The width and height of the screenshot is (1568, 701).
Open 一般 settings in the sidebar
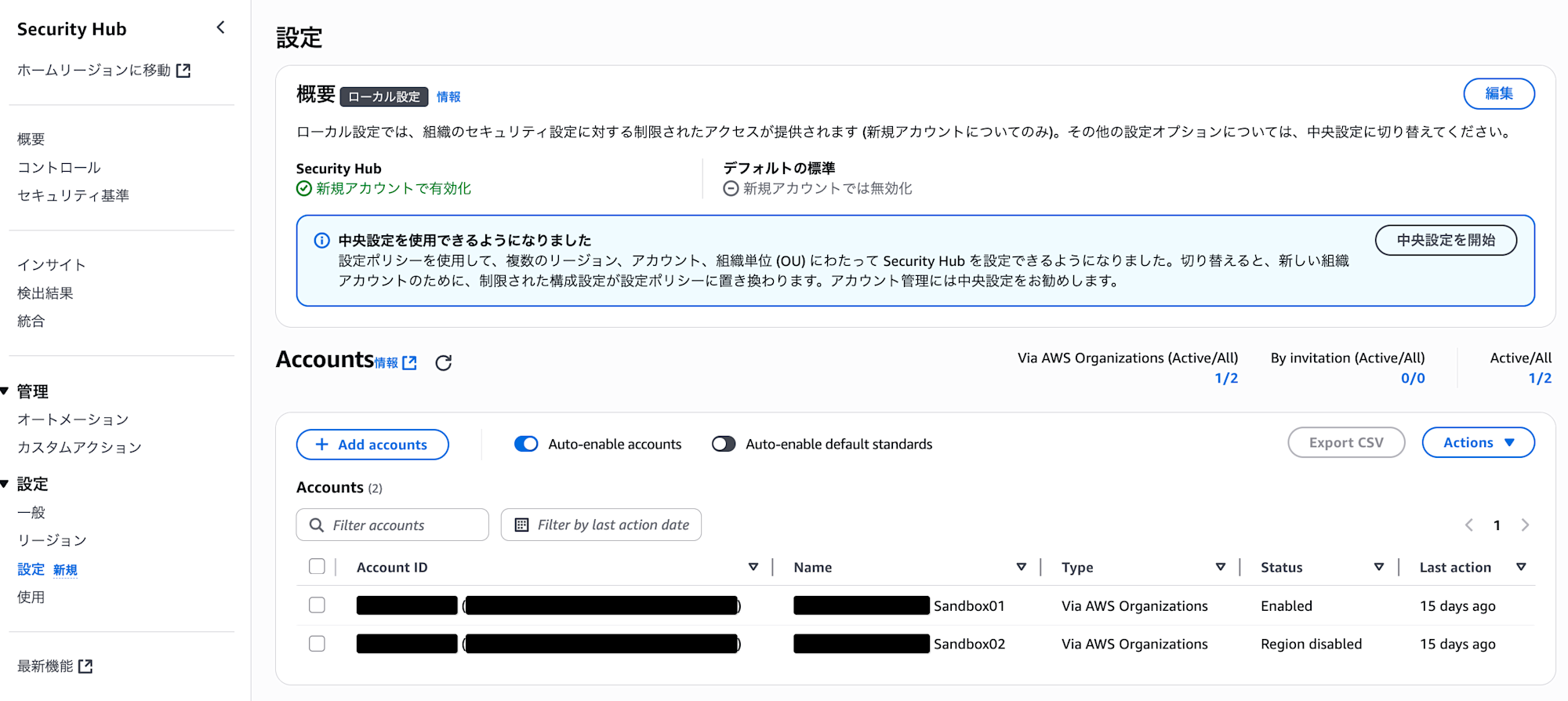tap(31, 513)
